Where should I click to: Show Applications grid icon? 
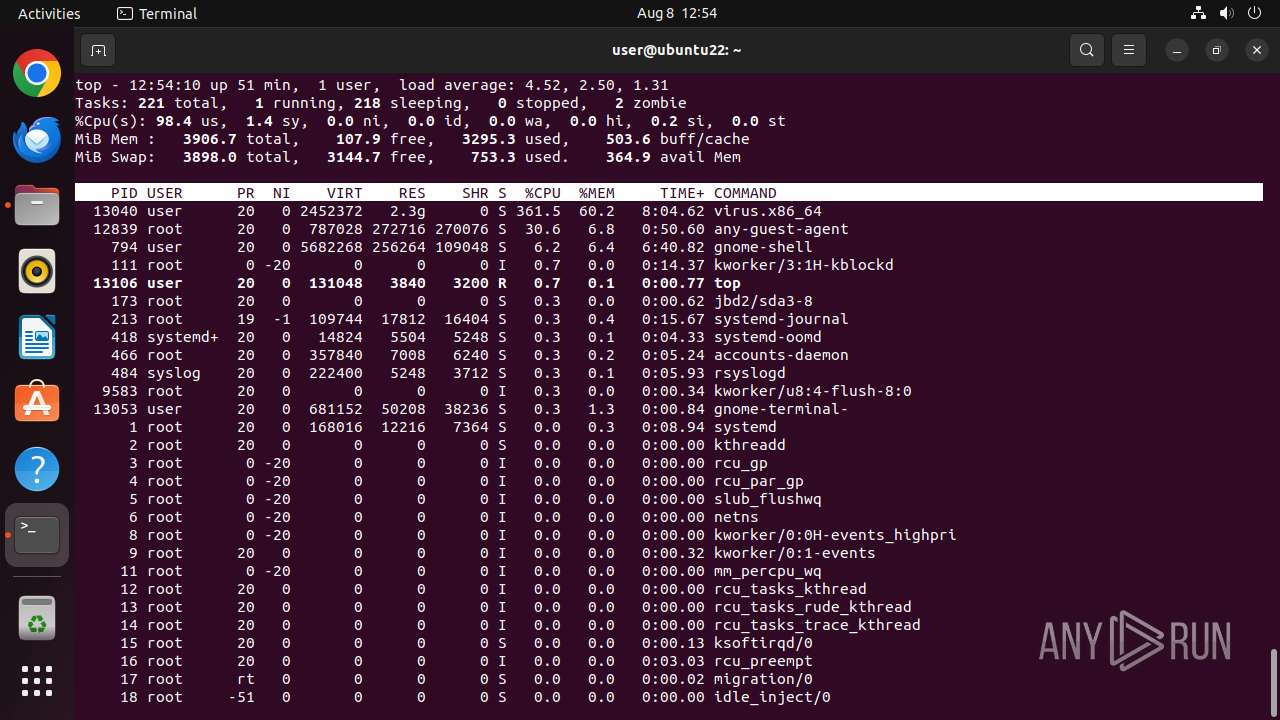(37, 681)
